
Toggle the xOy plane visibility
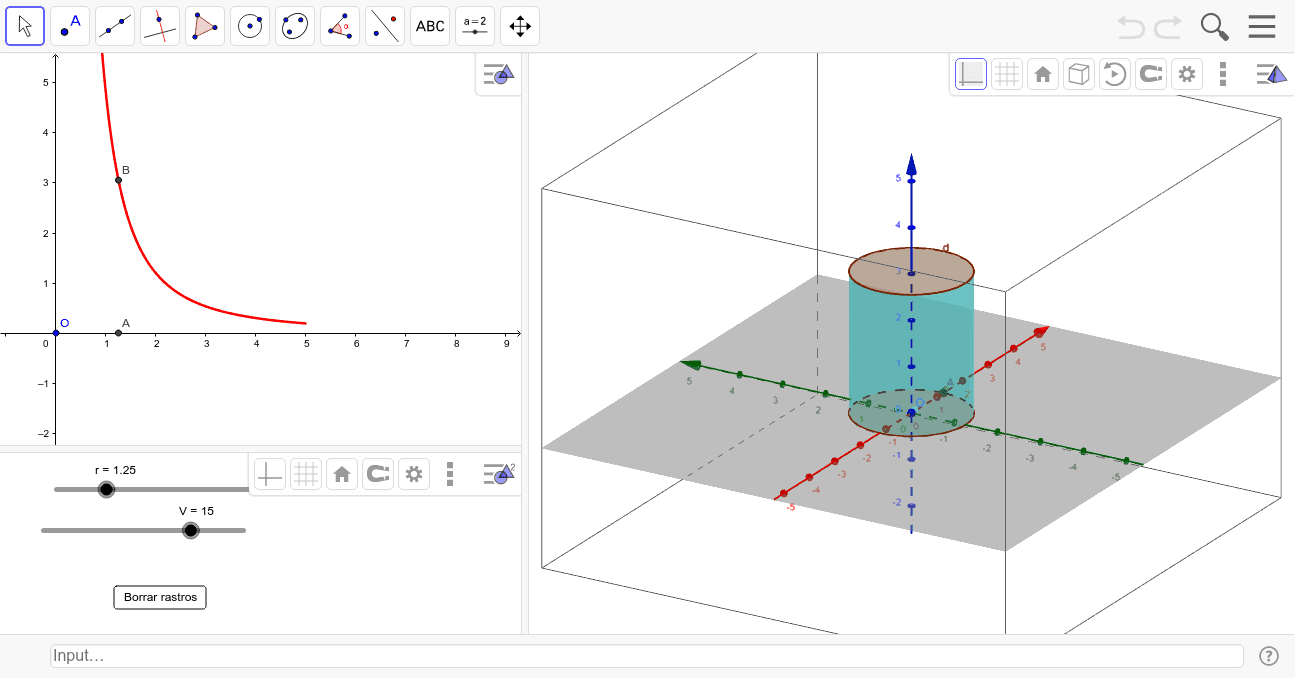[970, 73]
